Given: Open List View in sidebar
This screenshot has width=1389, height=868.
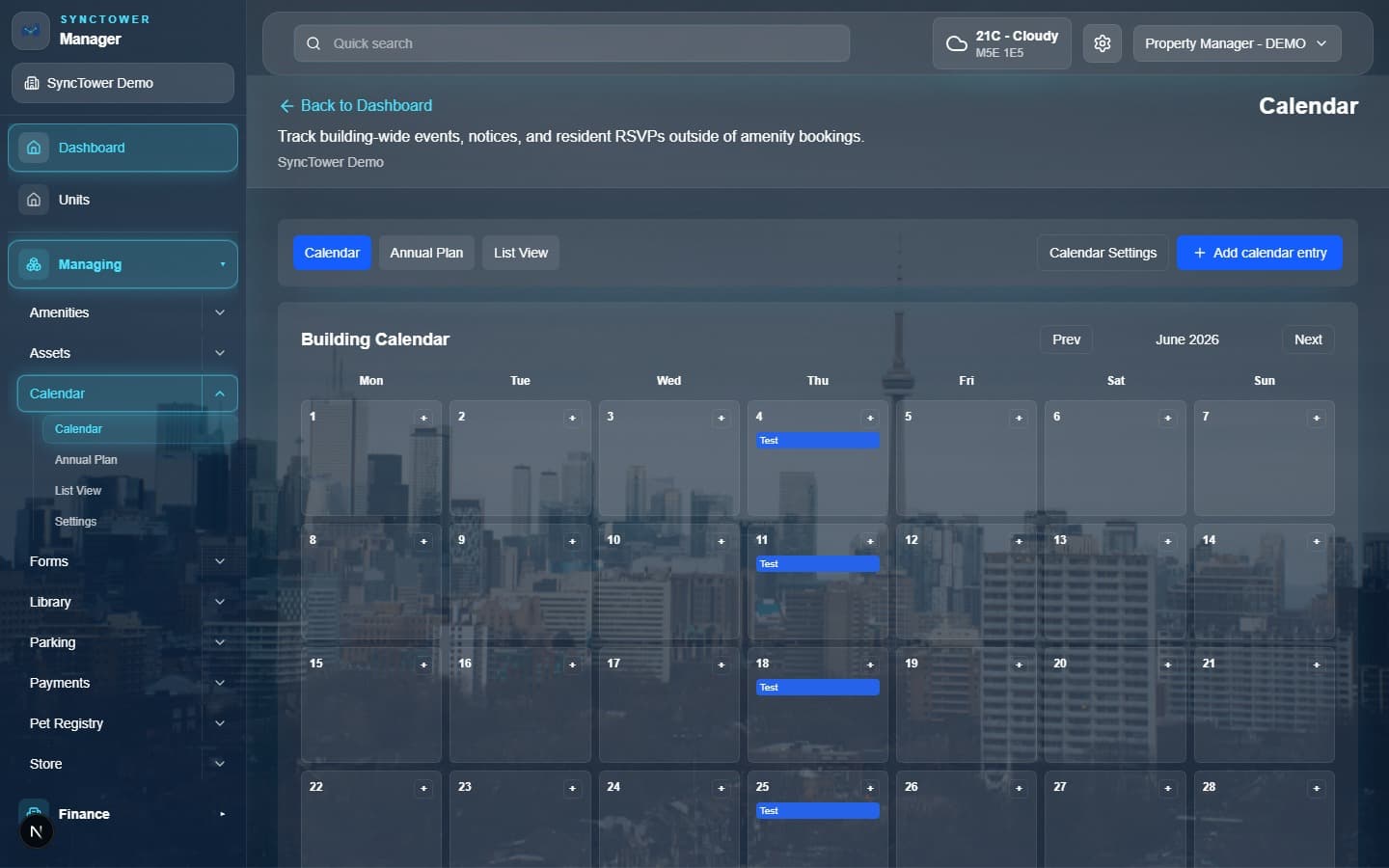Looking at the screenshot, I should click(x=78, y=491).
